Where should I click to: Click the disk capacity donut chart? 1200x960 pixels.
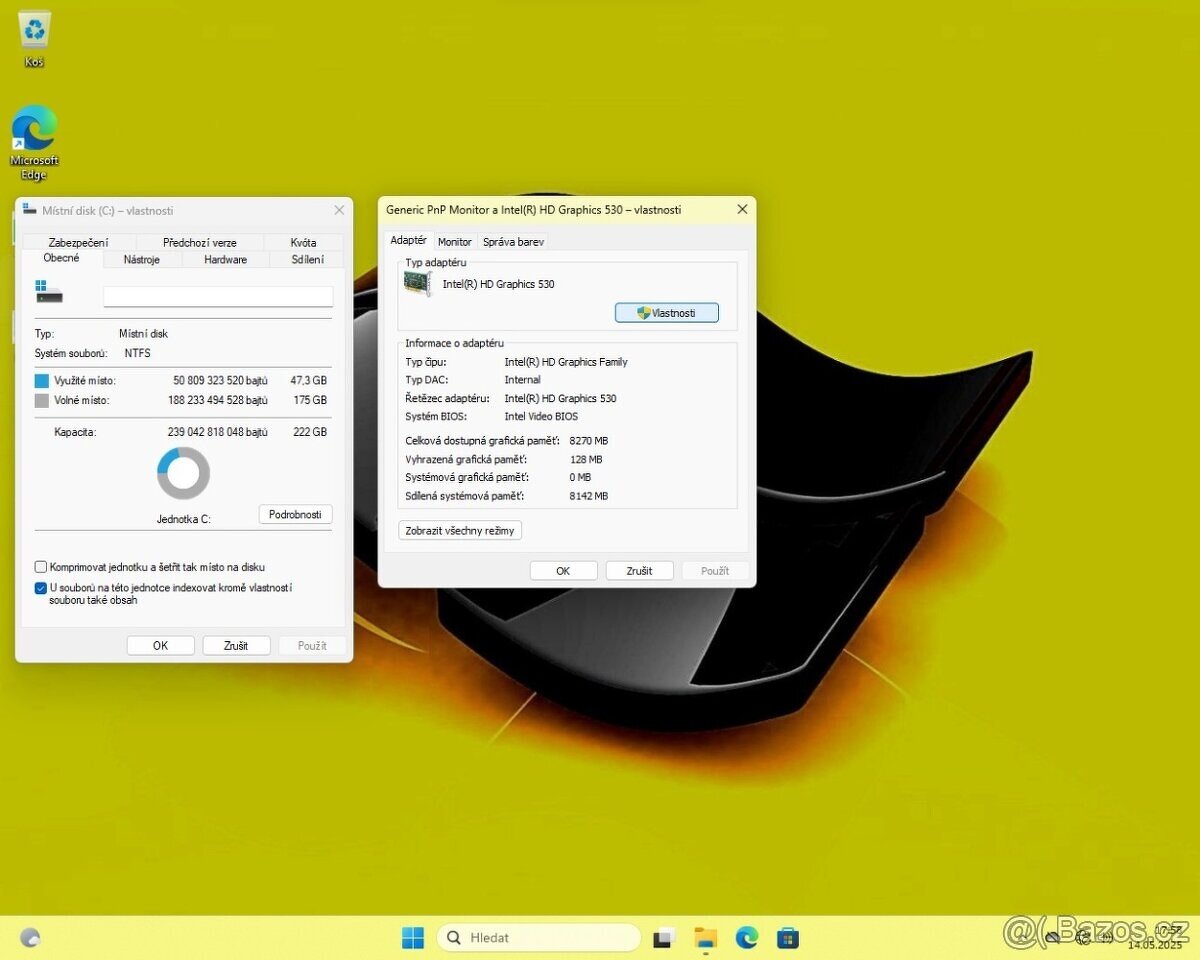[x=183, y=472]
